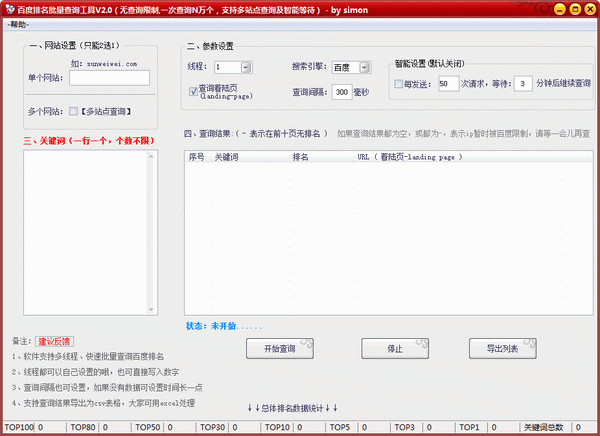Click the TOP80 status bar entry
Image resolution: width=600 pixels, height=436 pixels.
click(83, 427)
